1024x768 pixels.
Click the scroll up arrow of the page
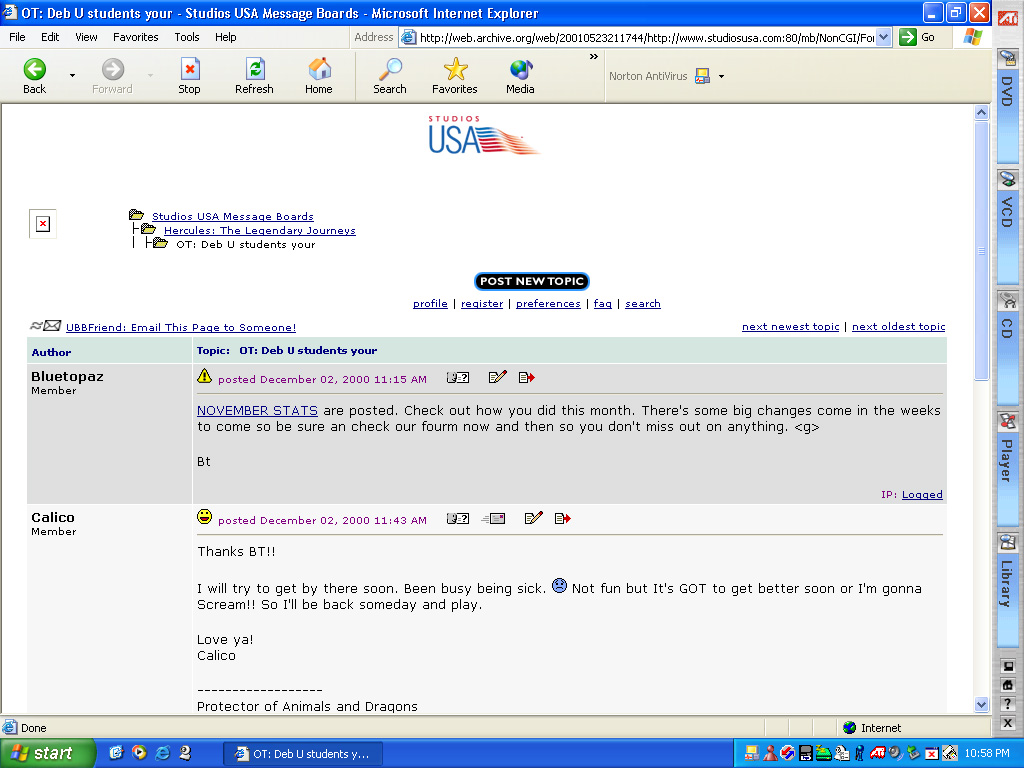tap(982, 112)
